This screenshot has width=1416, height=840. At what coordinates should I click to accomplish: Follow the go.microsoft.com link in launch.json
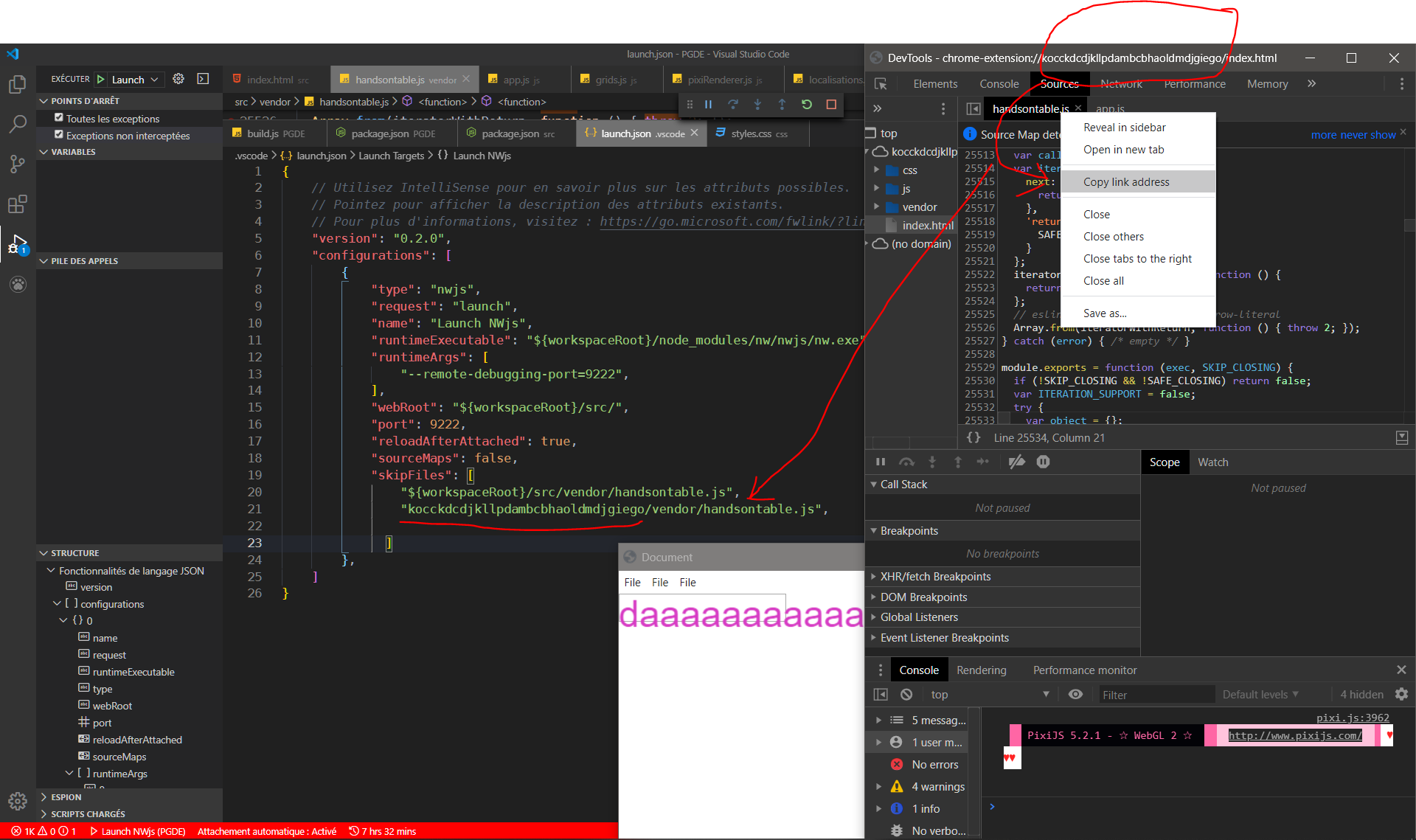tap(730, 221)
